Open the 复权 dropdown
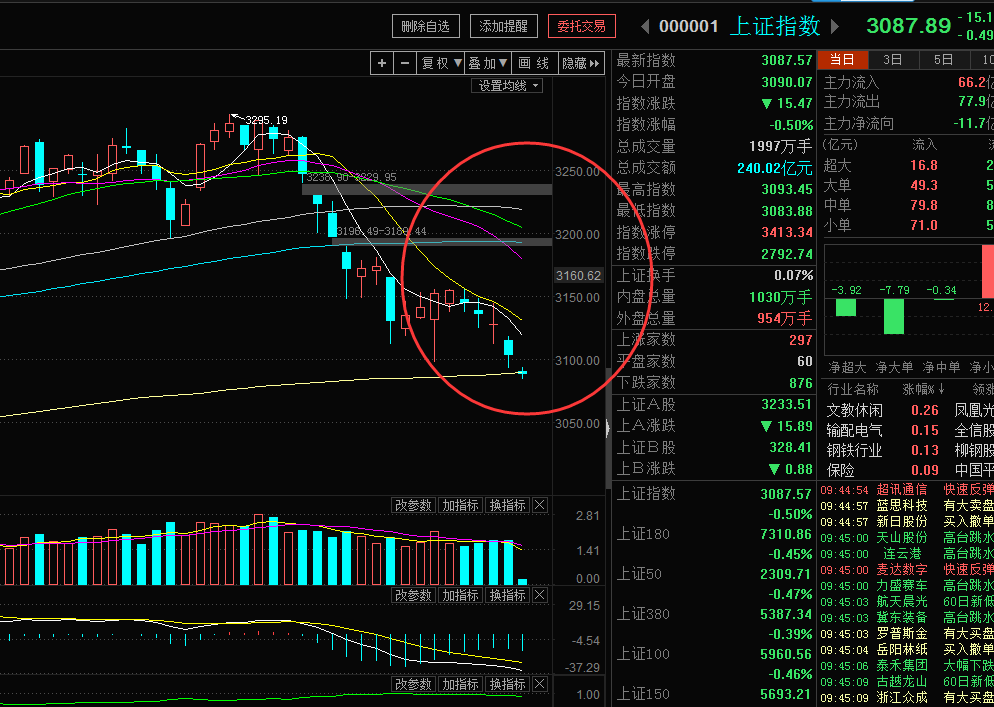The height and width of the screenshot is (707, 994). click(x=441, y=63)
